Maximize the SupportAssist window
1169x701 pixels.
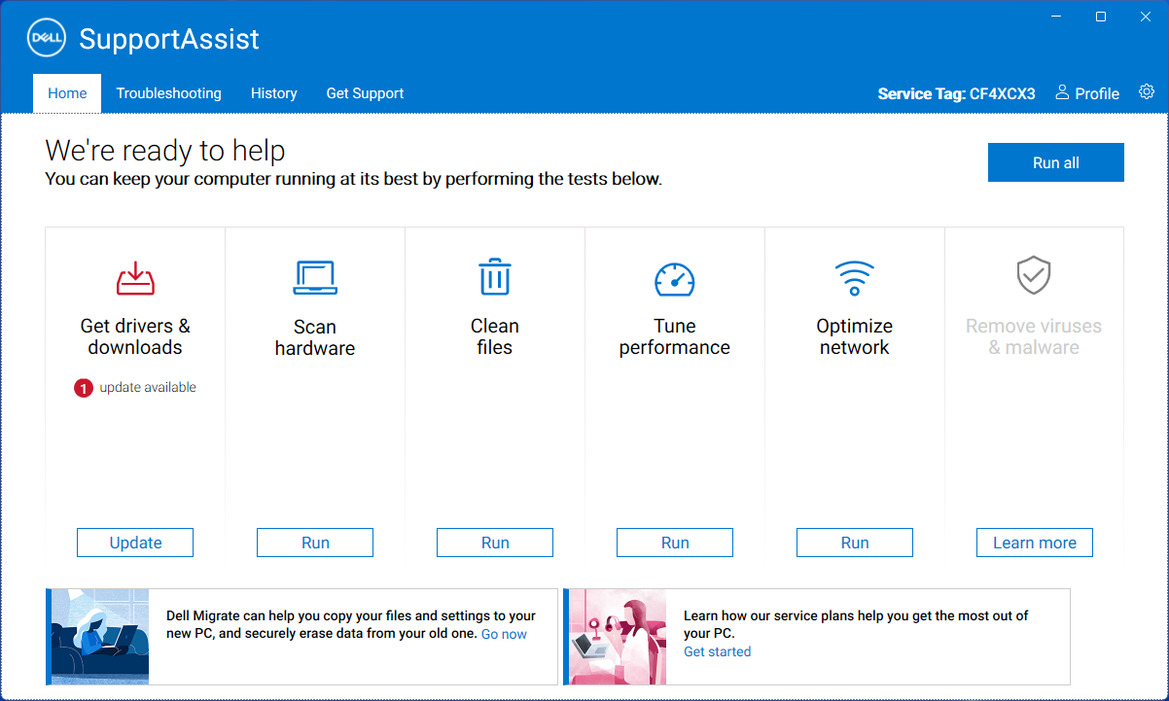point(1100,16)
